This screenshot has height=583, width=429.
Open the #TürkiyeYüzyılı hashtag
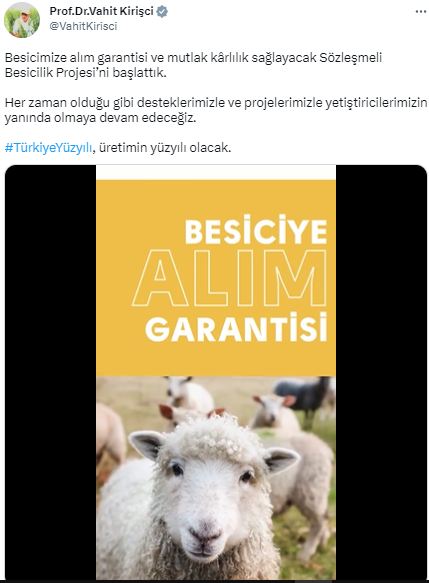(x=48, y=148)
